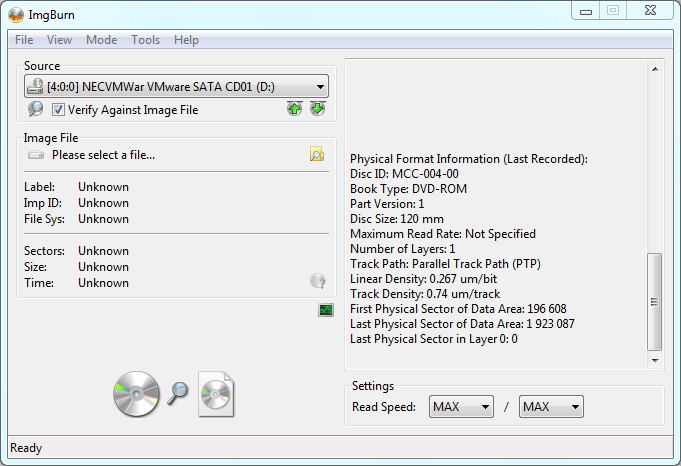Click 'Disc ID: MCC-004-00' line
The image size is (681, 466).
pos(404,174)
